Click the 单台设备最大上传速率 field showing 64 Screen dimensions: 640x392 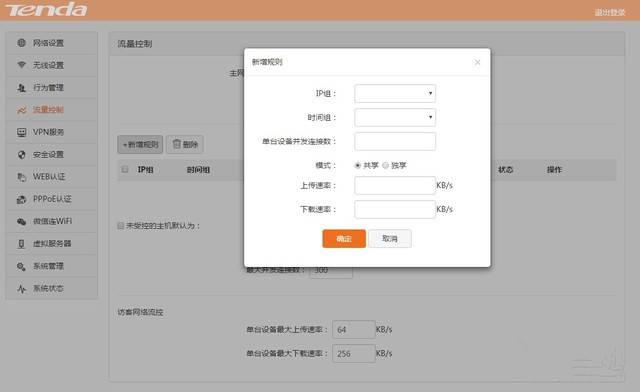click(353, 330)
